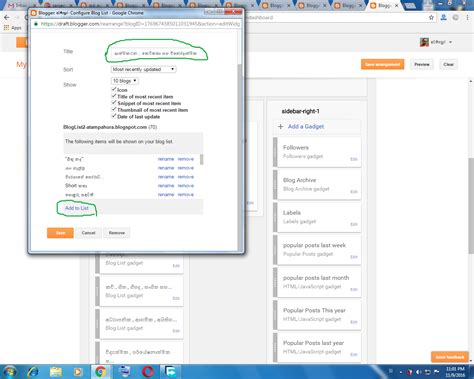Click Edit on popular posts last month gadget
The width and height of the screenshot is (474, 379).
[354, 289]
